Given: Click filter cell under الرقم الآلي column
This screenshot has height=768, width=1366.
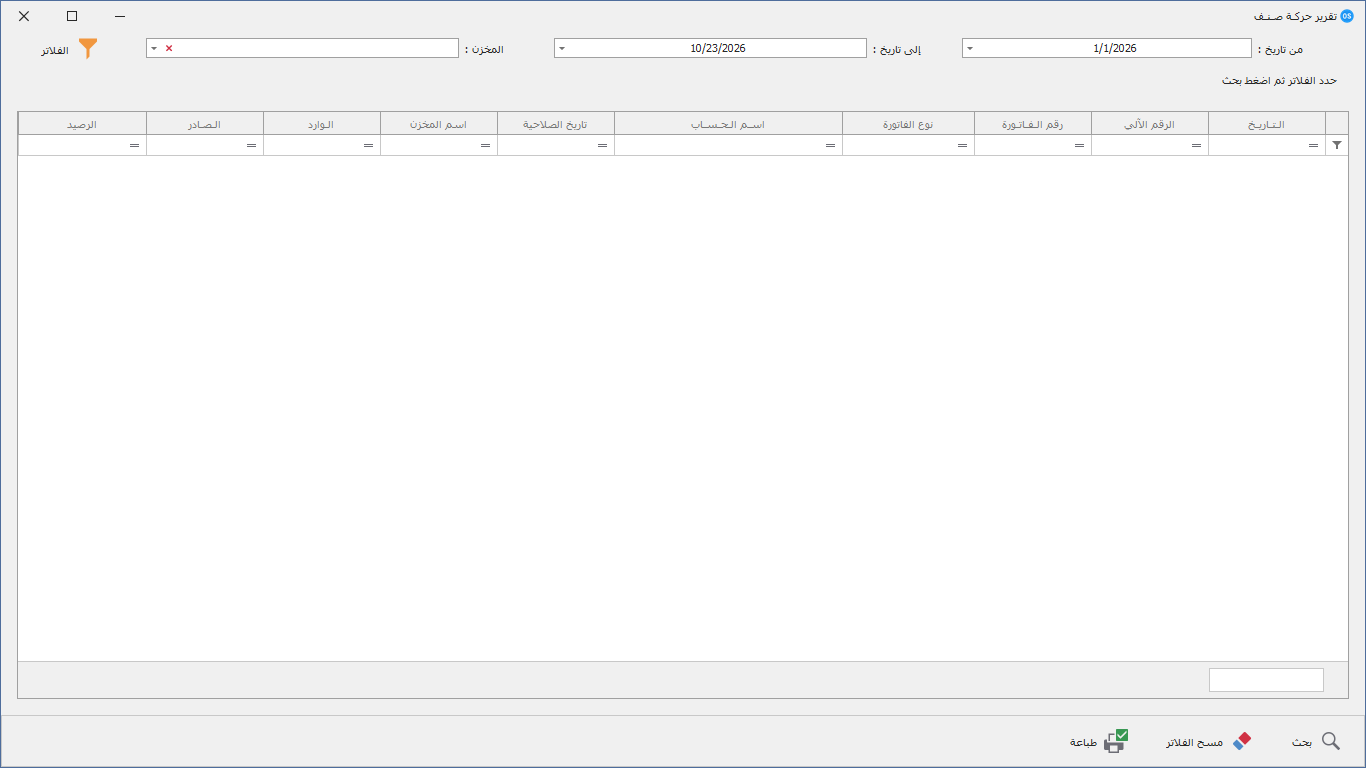Looking at the screenshot, I should click(x=1150, y=145).
